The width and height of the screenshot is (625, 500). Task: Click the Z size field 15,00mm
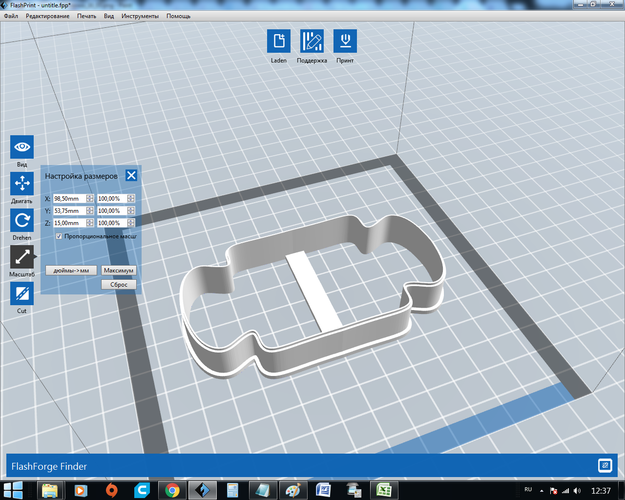click(70, 223)
